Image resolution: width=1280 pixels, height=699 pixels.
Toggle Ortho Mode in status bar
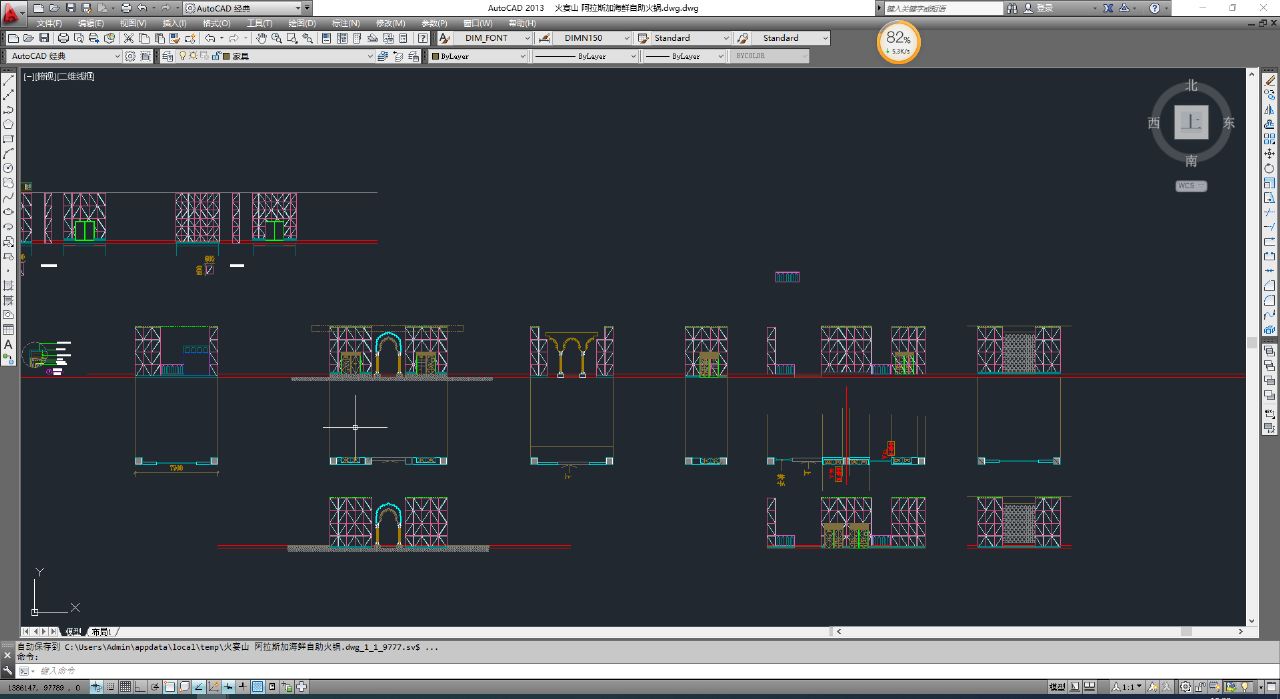pyautogui.click(x=139, y=687)
